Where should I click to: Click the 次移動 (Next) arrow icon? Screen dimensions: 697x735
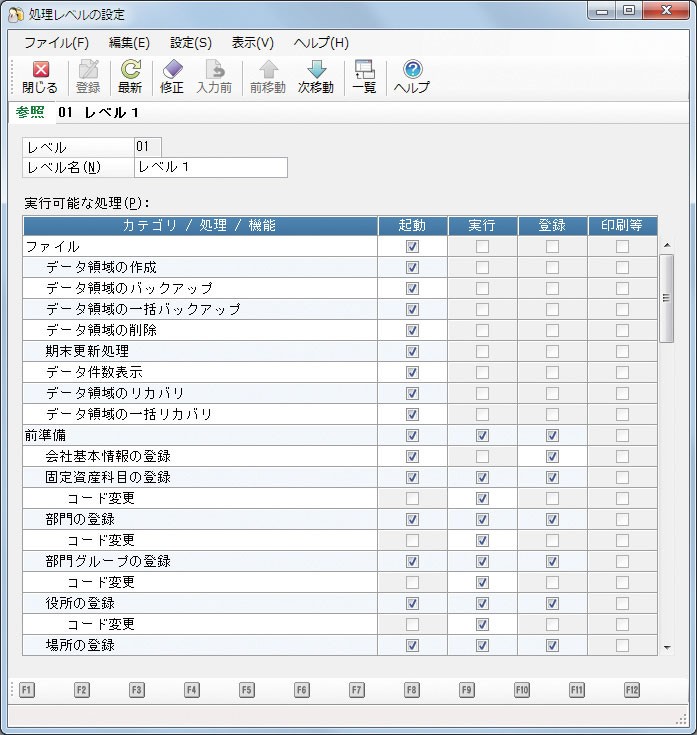pos(316,70)
